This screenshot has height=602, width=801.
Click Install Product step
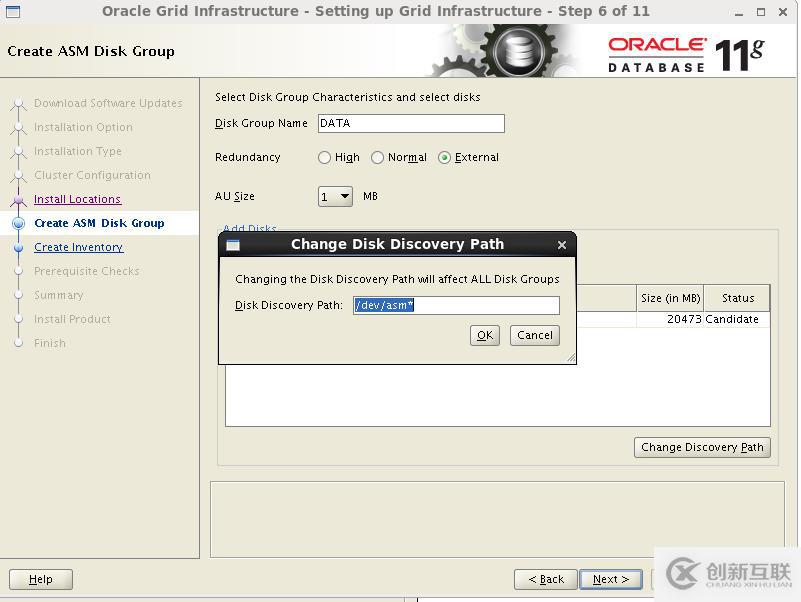coord(72,319)
